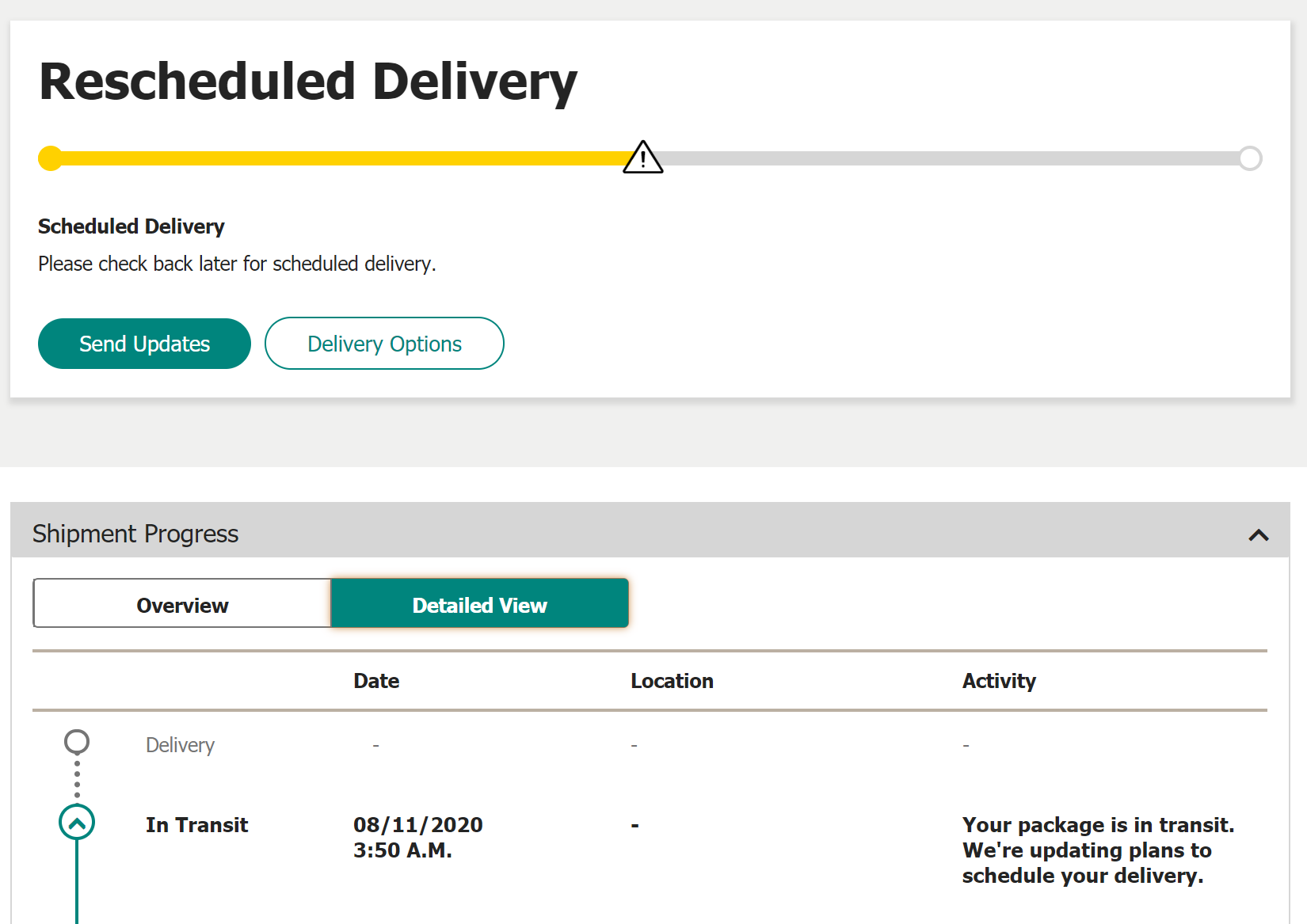The width and height of the screenshot is (1307, 924).
Task: Collapse the In Transit step chevron icon
Action: pos(77,823)
